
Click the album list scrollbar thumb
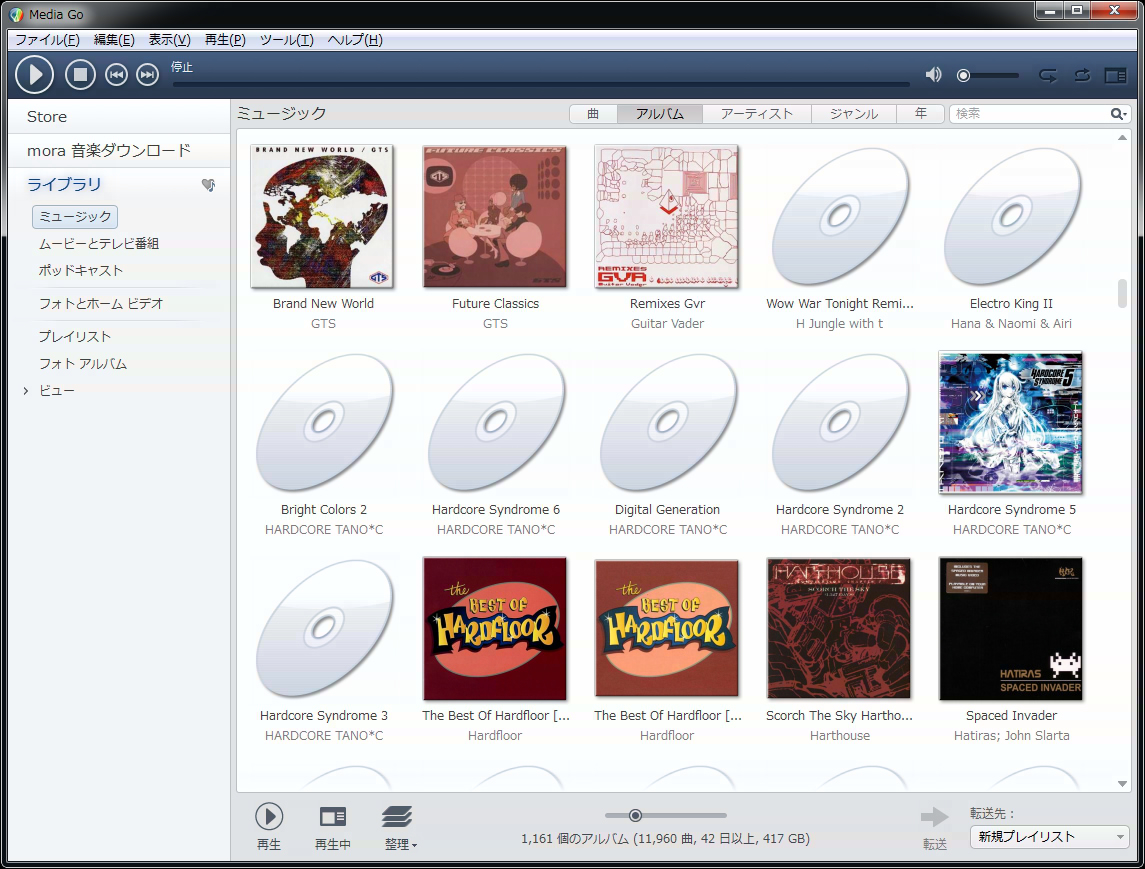[x=1122, y=294]
